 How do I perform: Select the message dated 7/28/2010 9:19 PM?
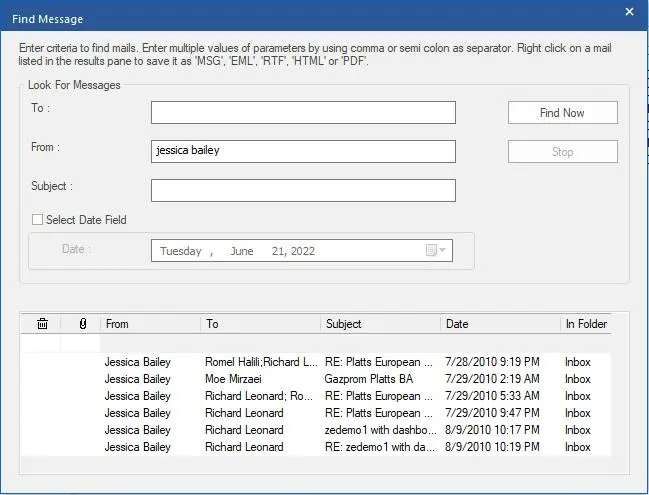315,362
